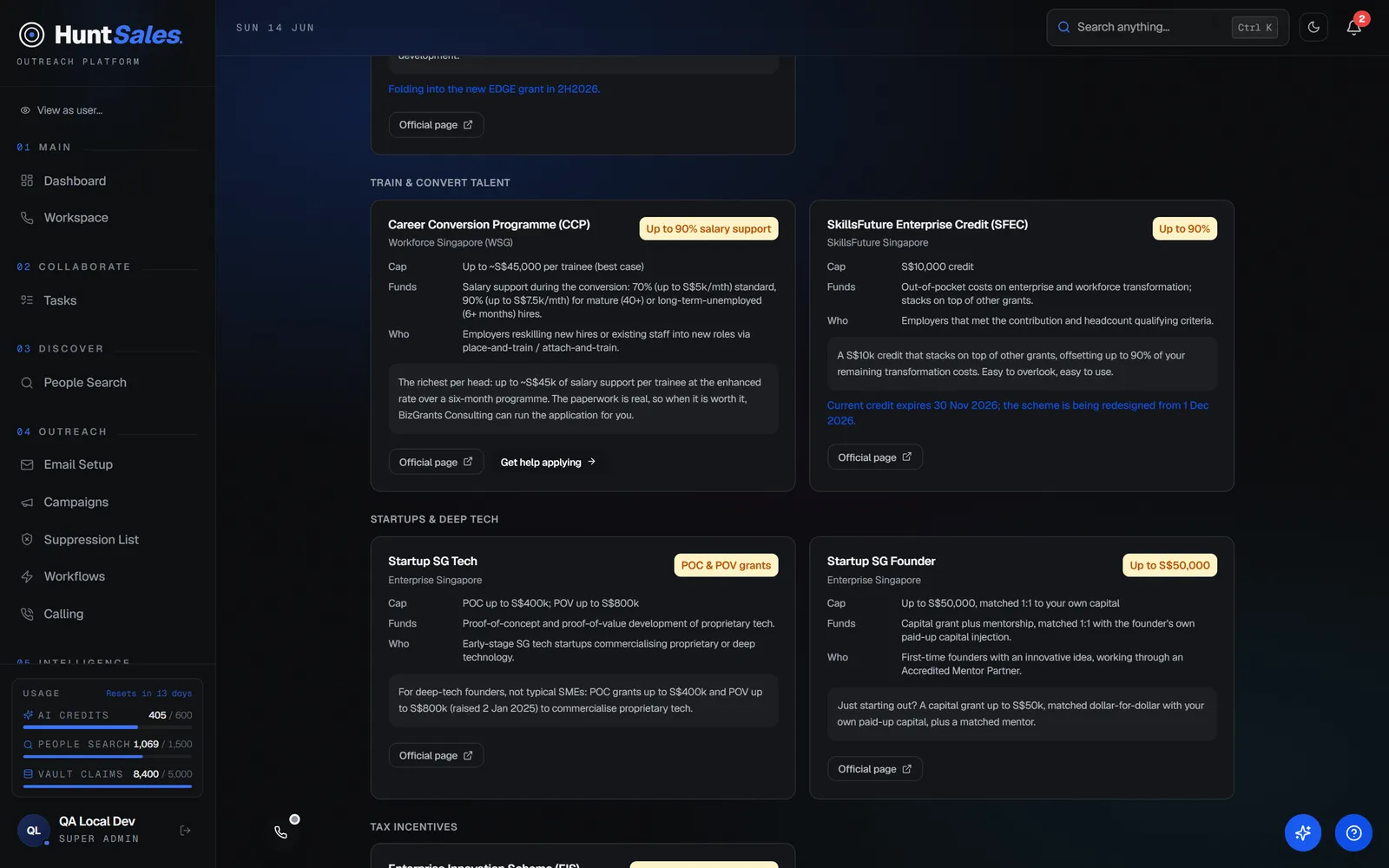Open Official page for SkillsFuture Enterprise Credit
Screen dimensions: 1389x868
874,457
